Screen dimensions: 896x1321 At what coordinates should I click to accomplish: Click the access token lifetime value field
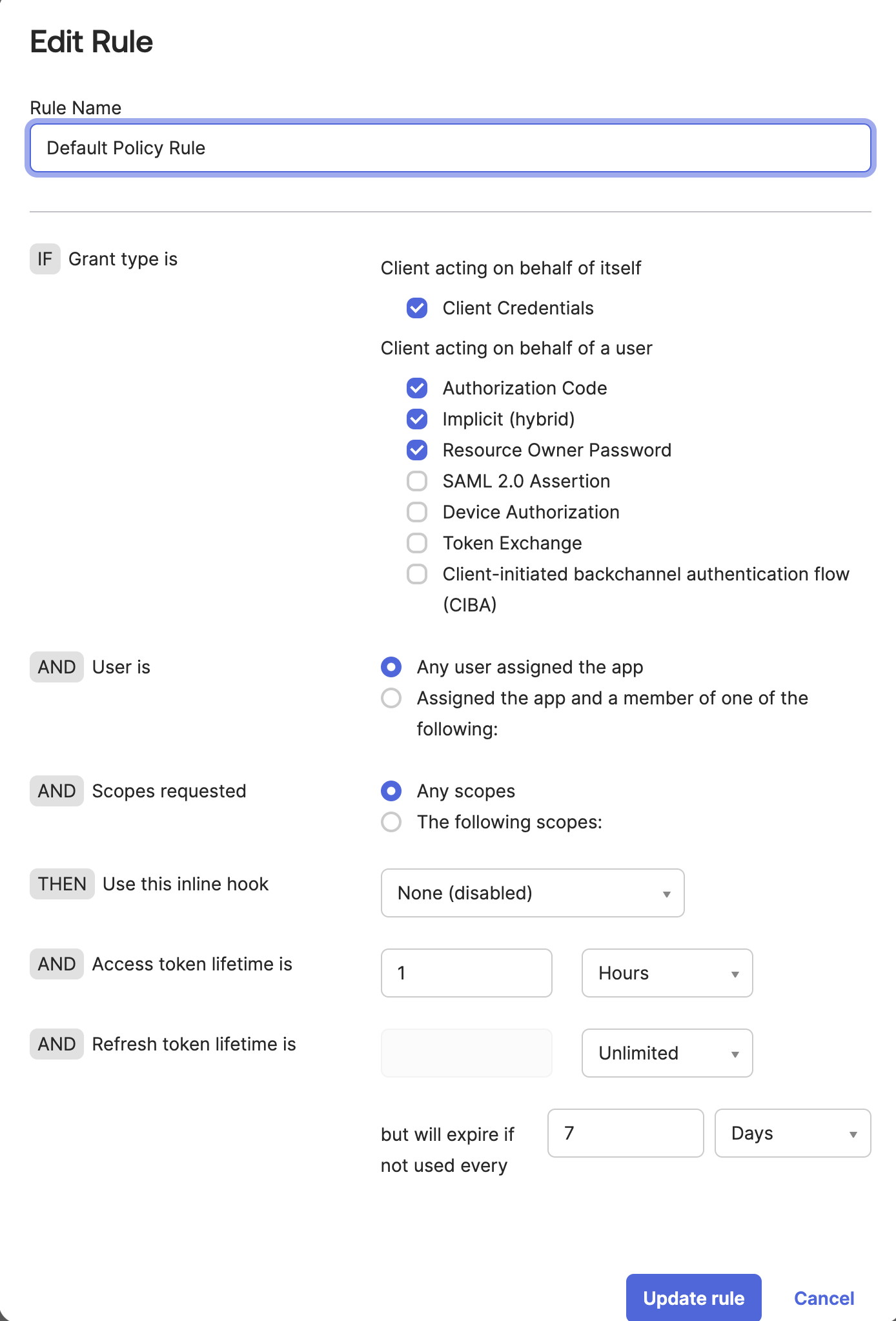tap(466, 973)
